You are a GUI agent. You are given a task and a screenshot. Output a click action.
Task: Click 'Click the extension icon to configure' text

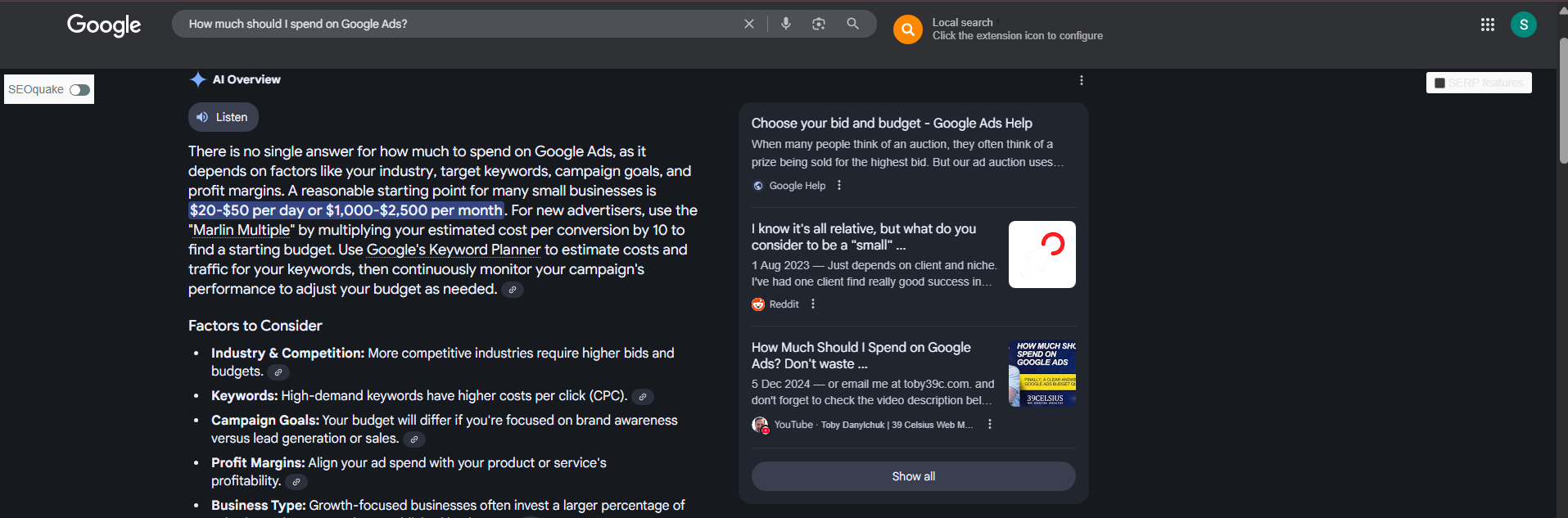click(x=1018, y=36)
